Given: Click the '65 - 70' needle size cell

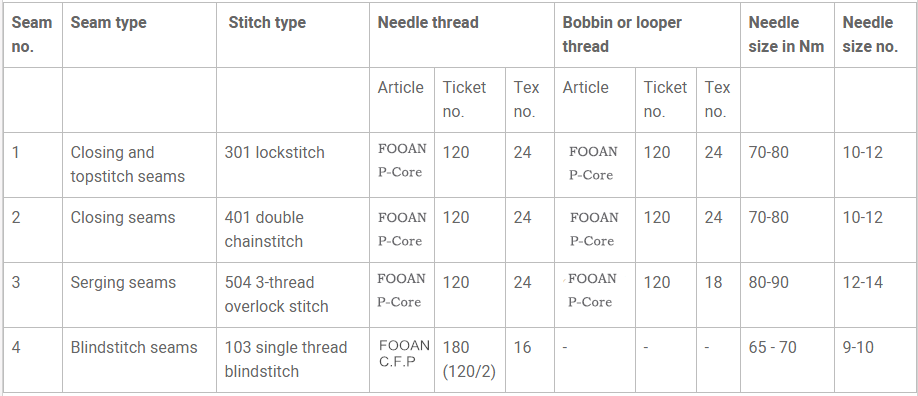Looking at the screenshot, I should click(x=787, y=360).
